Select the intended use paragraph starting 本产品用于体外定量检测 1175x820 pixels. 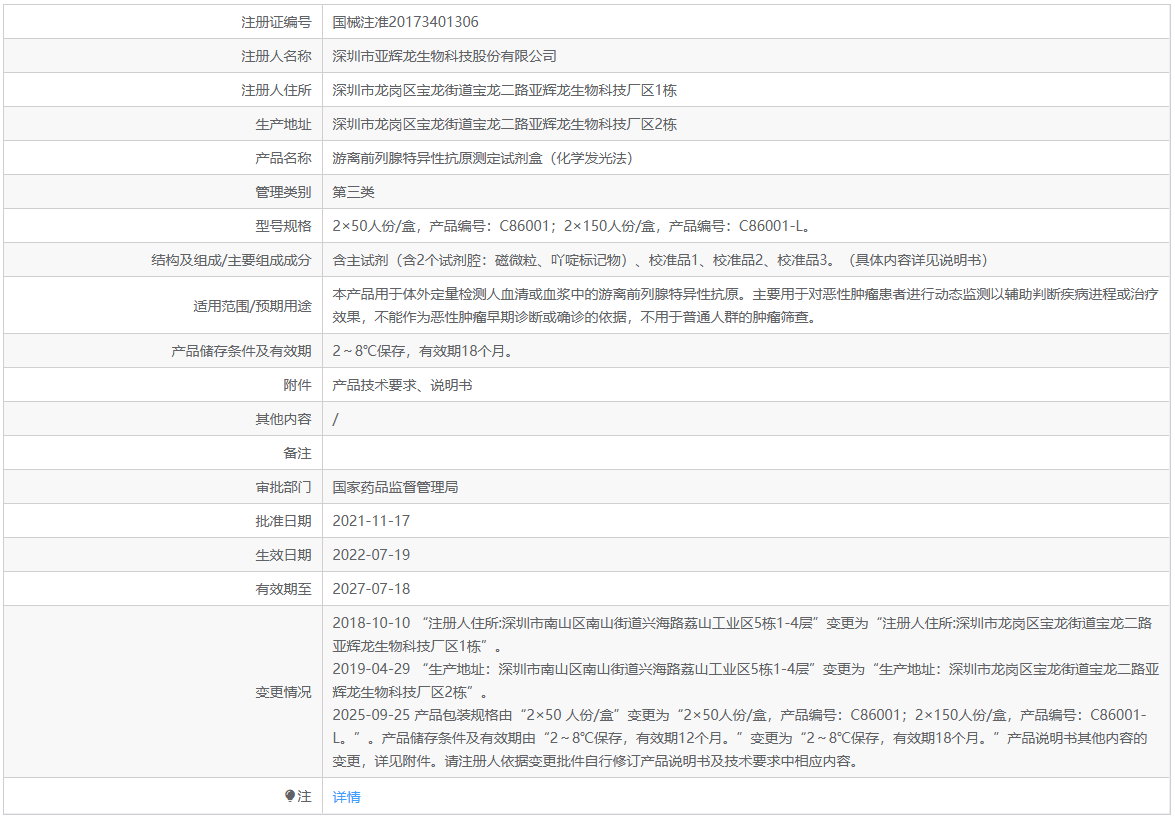pos(746,306)
